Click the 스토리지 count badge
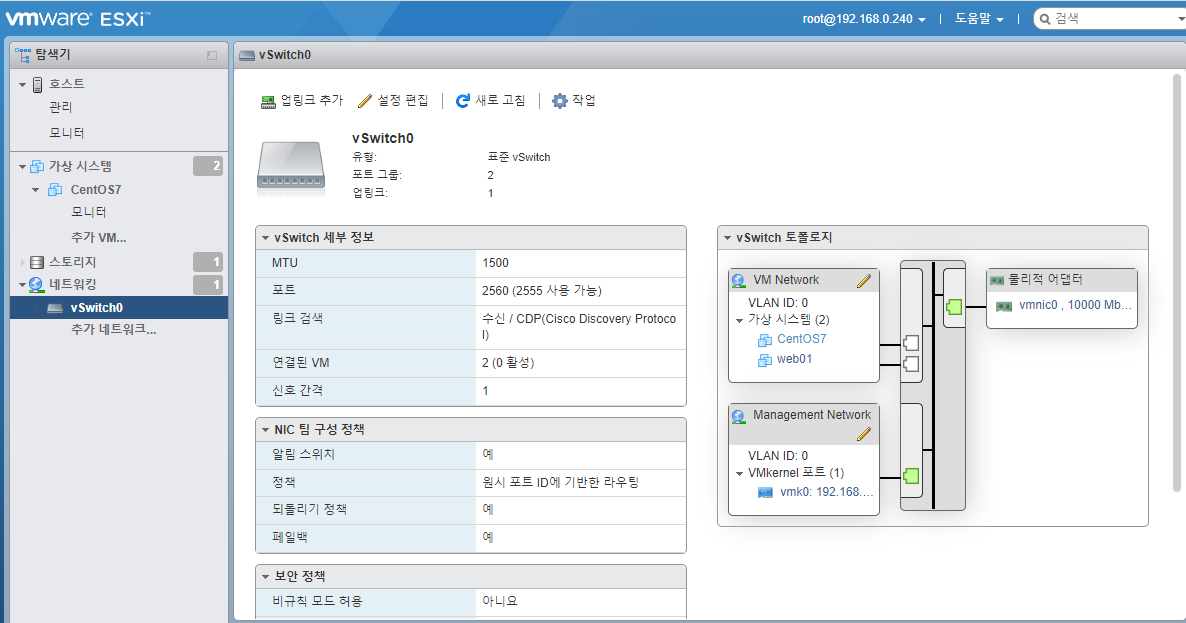 point(208,262)
